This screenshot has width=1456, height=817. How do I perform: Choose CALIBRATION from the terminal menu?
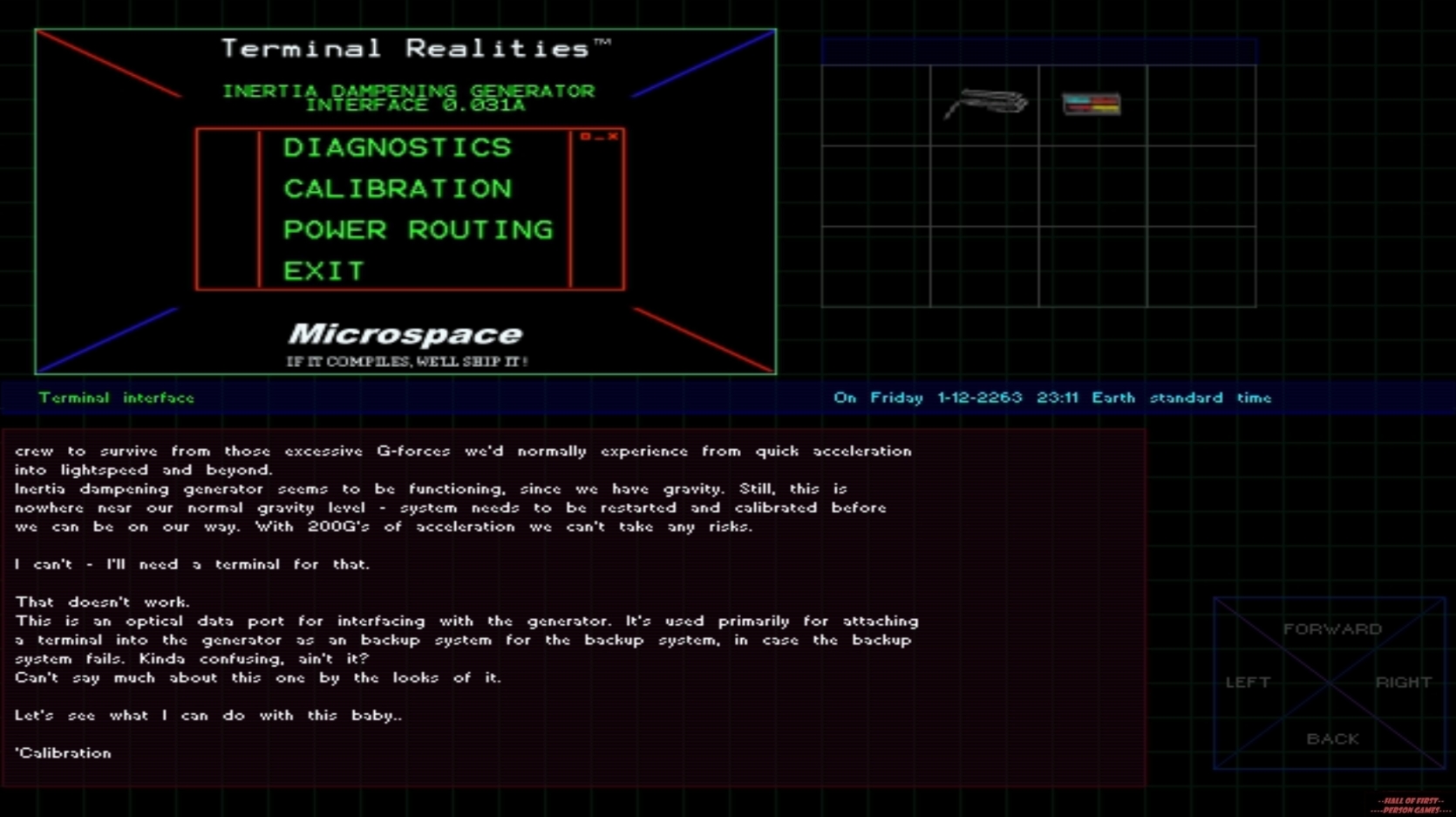coord(398,188)
